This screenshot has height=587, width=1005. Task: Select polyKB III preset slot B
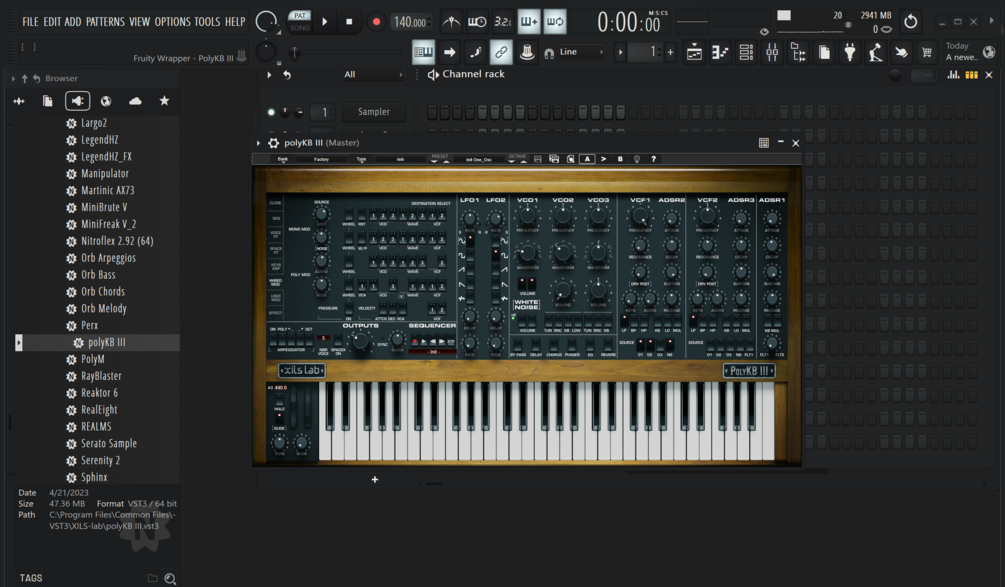pyautogui.click(x=620, y=159)
